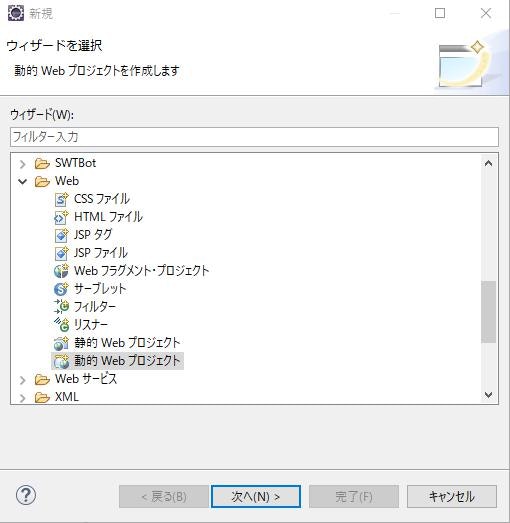Click the Web フラグメント・プロジェクト globe icon
Image resolution: width=510 pixels, height=523 pixels.
pyautogui.click(x=61, y=271)
